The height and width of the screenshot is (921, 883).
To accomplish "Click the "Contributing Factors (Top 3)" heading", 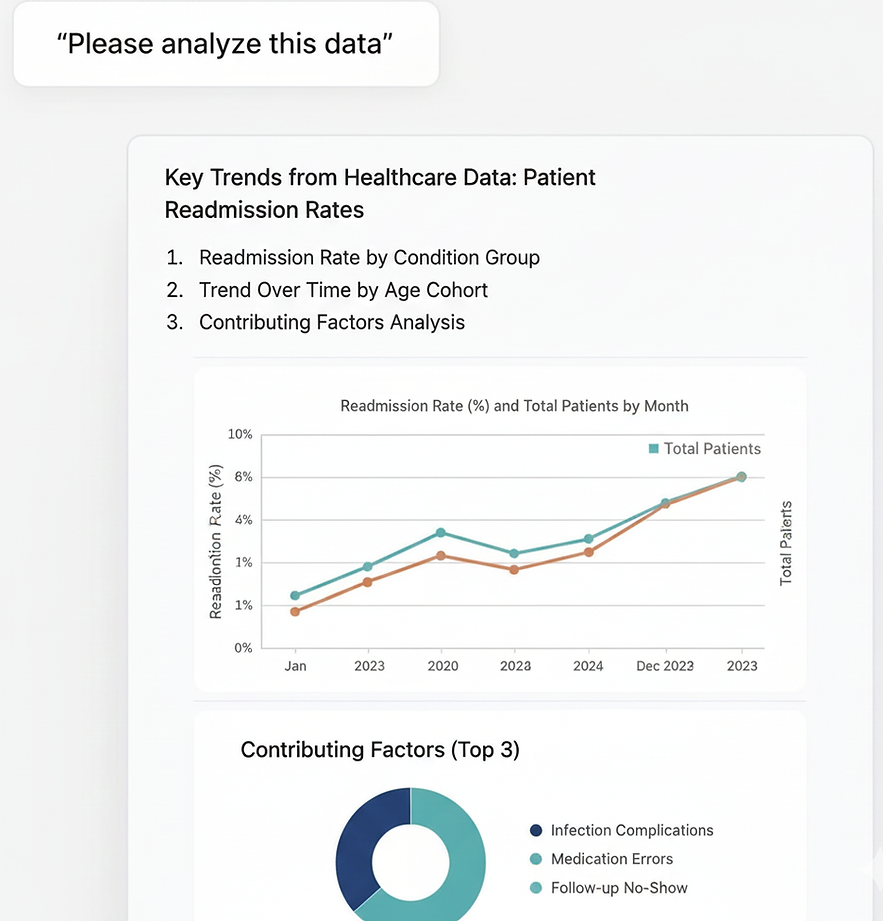I will [x=380, y=750].
